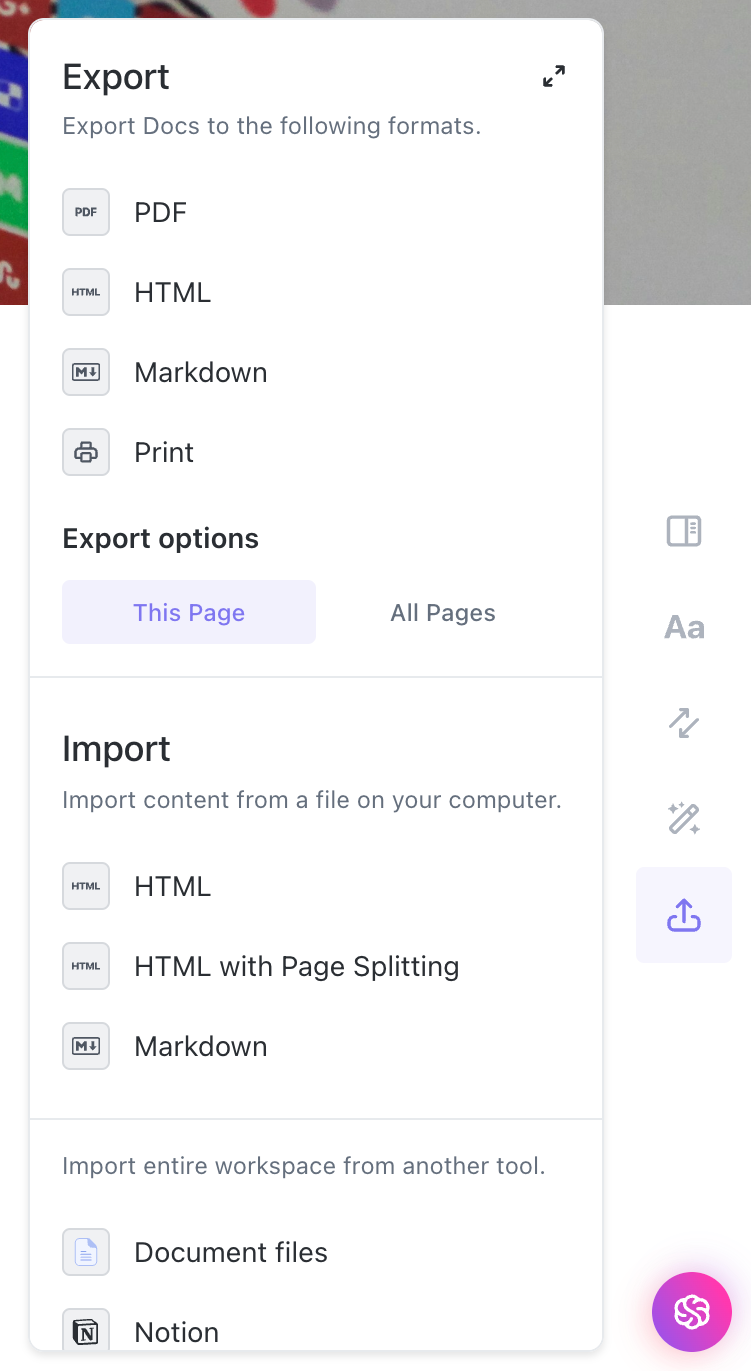Screen dimensions: 751x1371
Task: Choose HTML with Page Splitting import
Action: 296,966
